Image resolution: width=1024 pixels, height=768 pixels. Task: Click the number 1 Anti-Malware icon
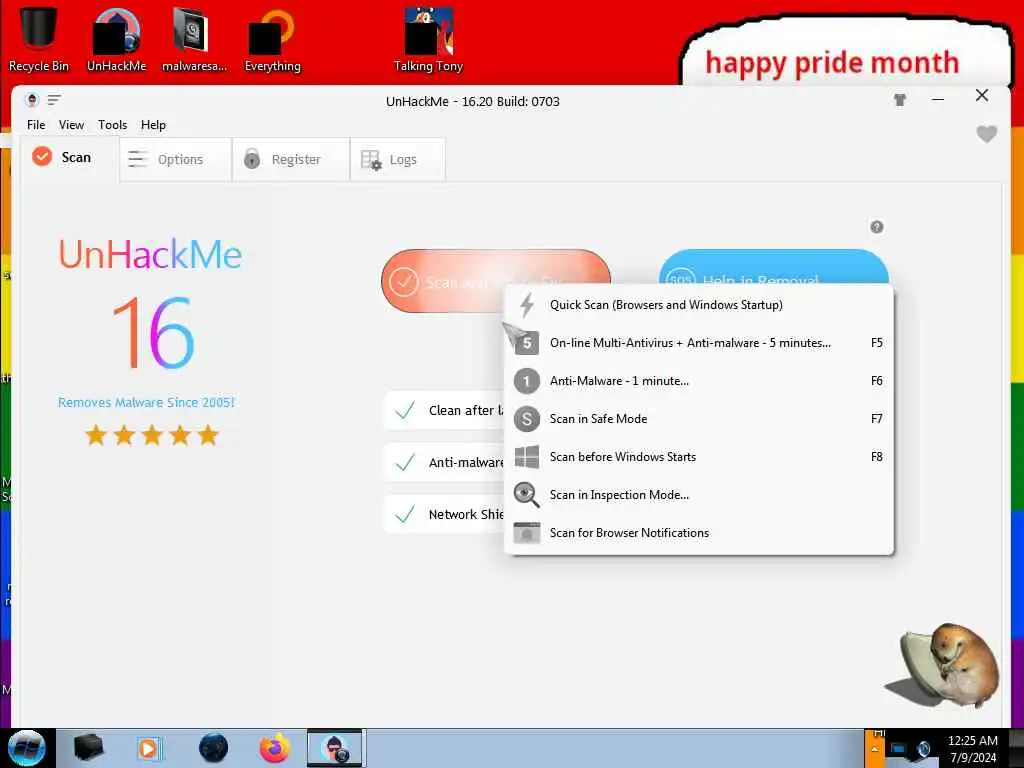(526, 381)
